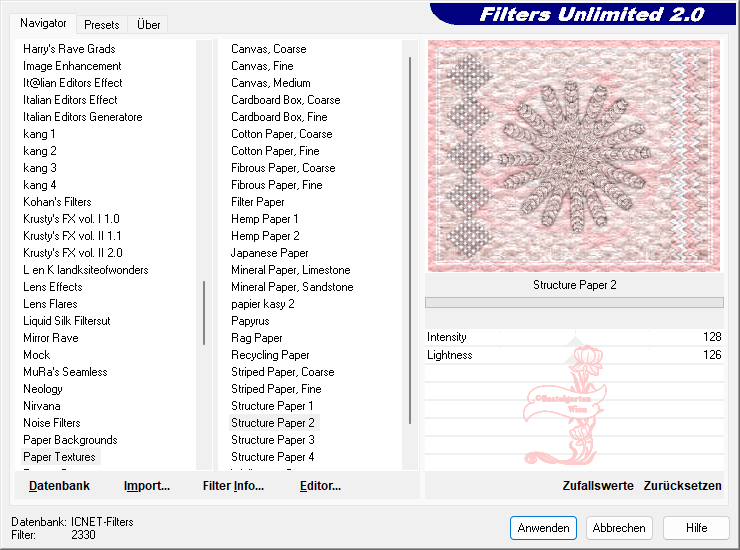
Task: Select Japanese Paper filter
Action: [x=270, y=253]
